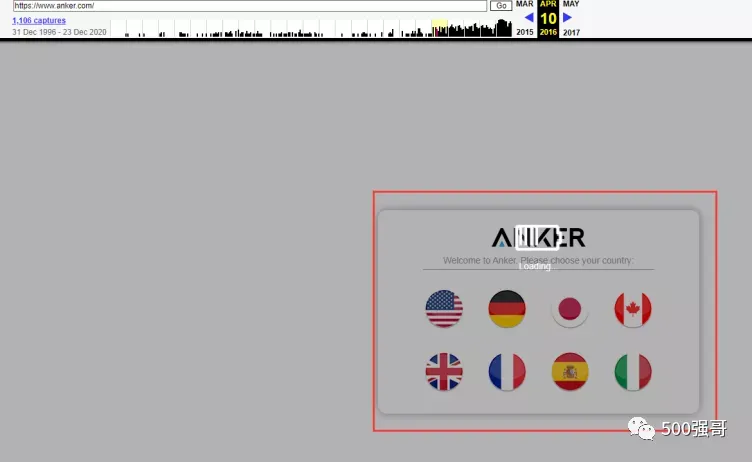Jump to the MAY month capture
This screenshot has height=462, width=752.
pos(571,4)
